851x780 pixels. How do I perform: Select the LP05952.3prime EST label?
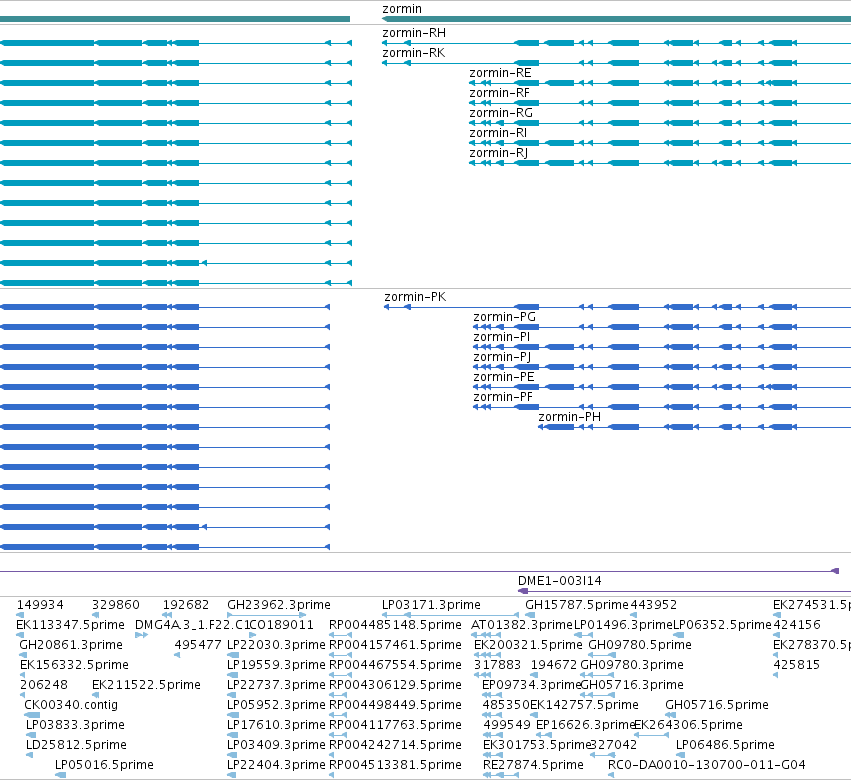tap(276, 705)
